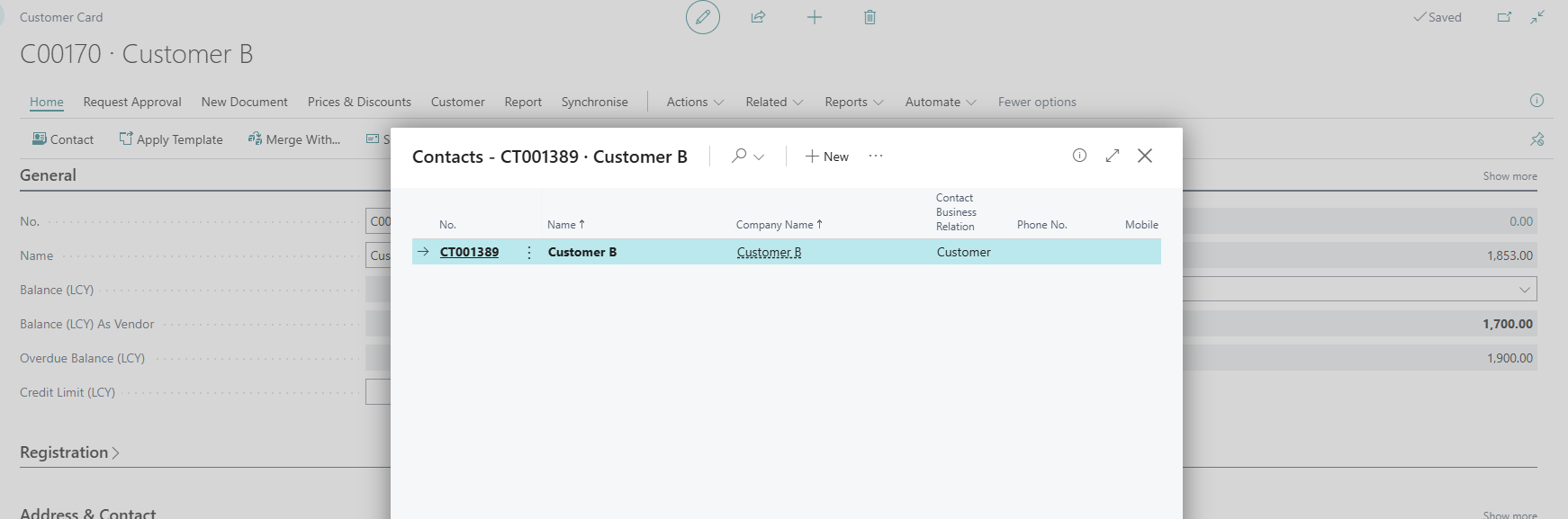Open the Prices & Discounts menu

pos(359,103)
